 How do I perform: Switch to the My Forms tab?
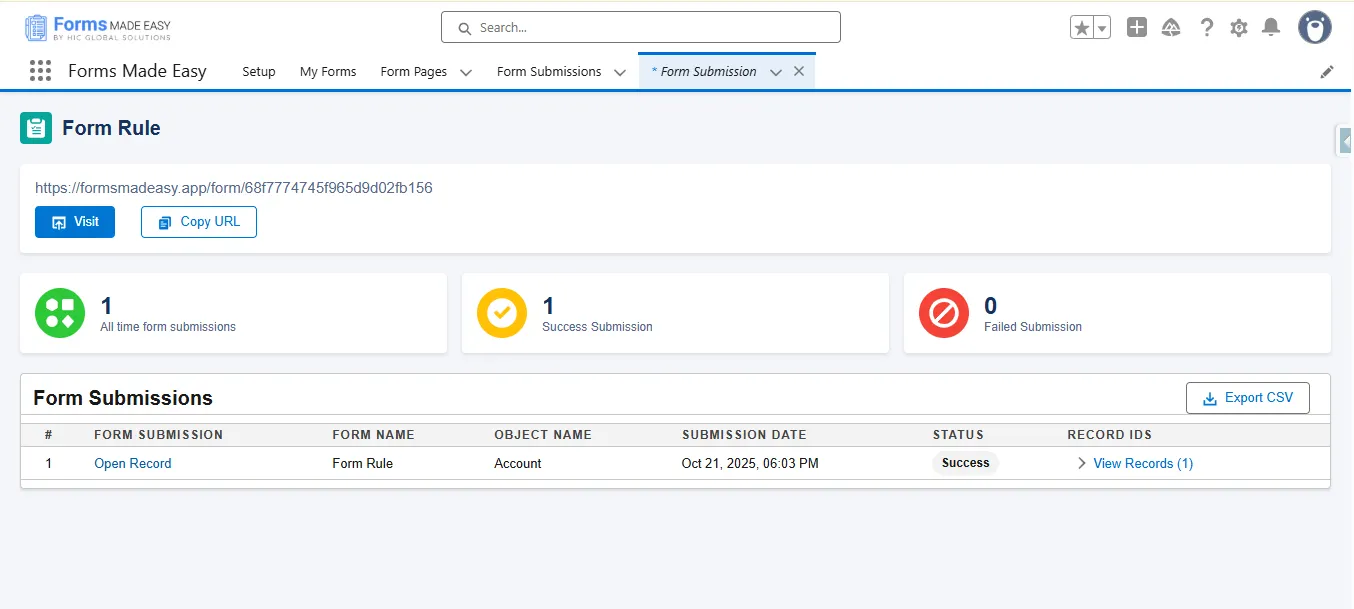coord(328,72)
